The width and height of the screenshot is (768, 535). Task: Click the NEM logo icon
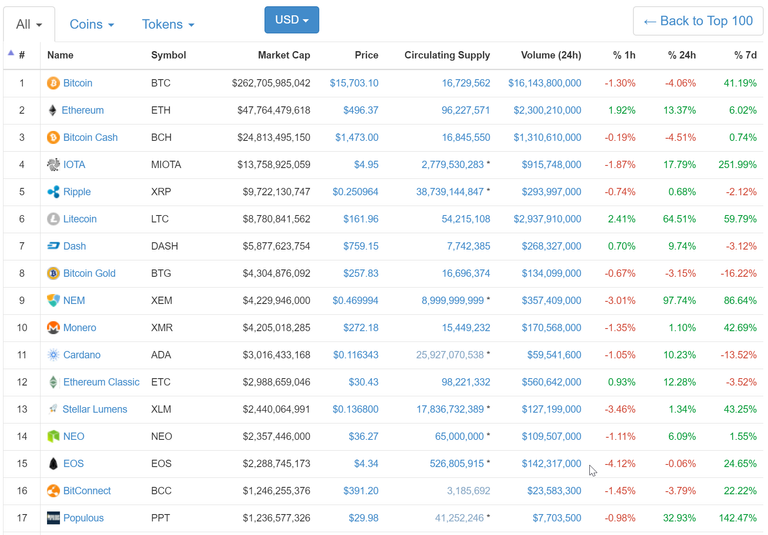pyautogui.click(x=53, y=300)
